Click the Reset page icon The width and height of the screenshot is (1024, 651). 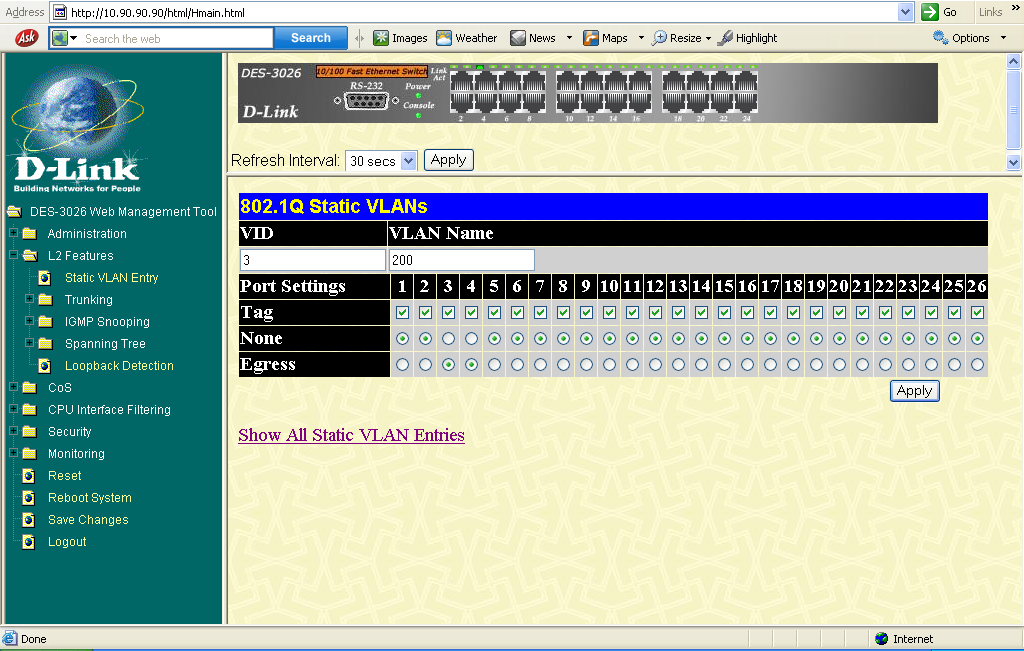click(28, 476)
